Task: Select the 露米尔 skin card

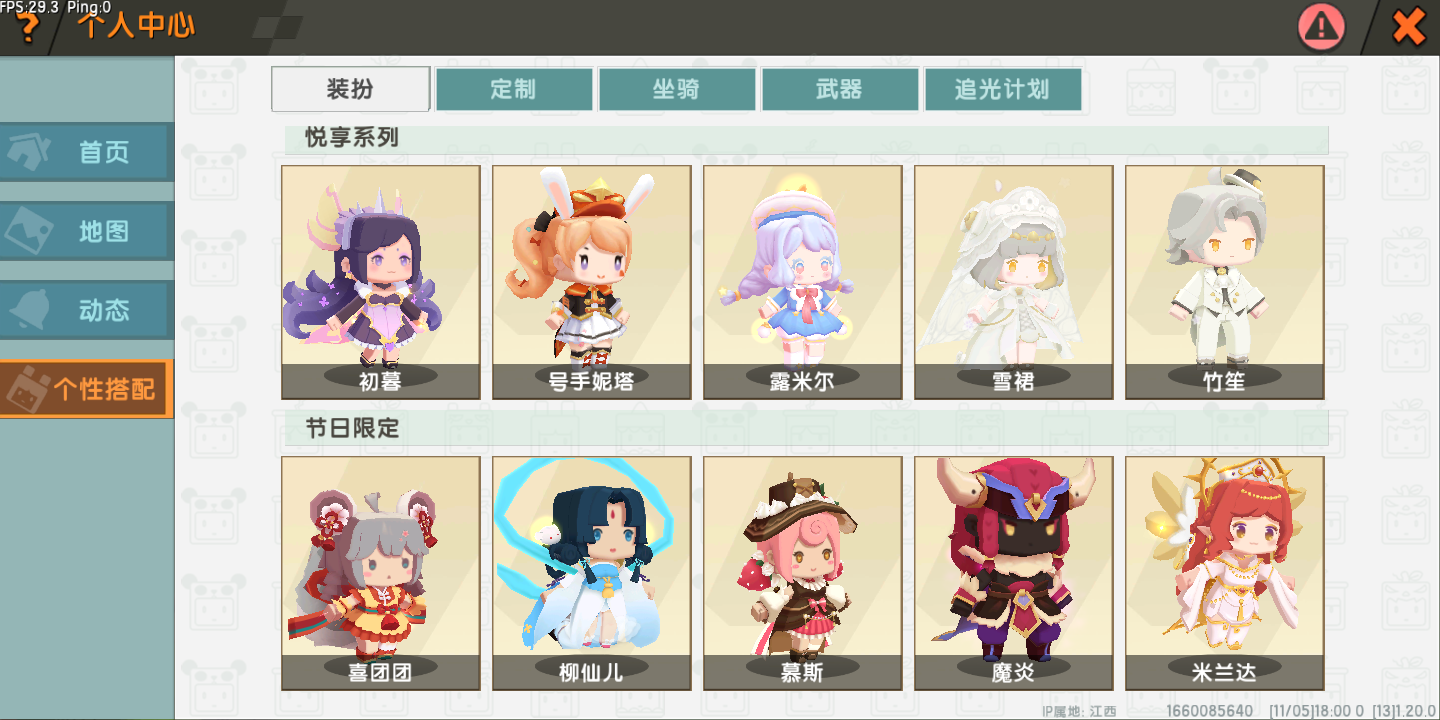Action: click(x=803, y=282)
